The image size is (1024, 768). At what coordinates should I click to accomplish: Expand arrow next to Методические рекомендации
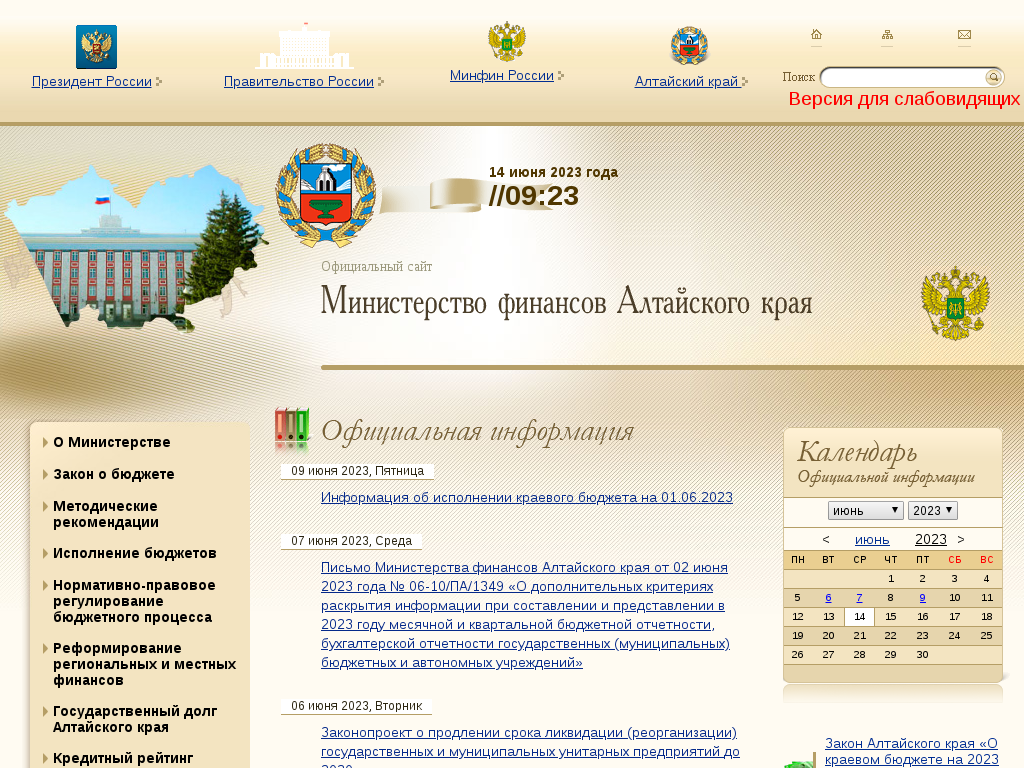point(45,507)
